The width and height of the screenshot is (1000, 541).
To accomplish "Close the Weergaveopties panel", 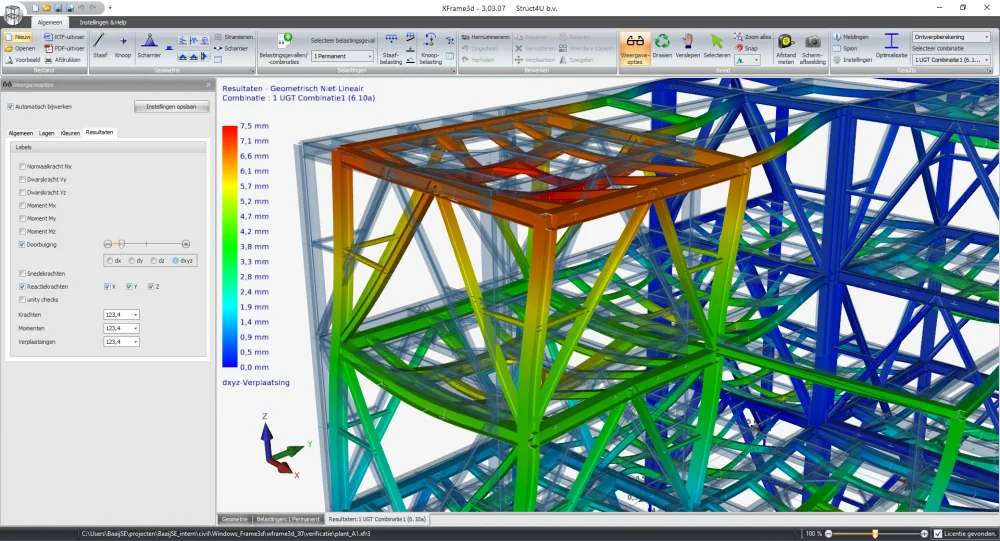I will pos(209,84).
